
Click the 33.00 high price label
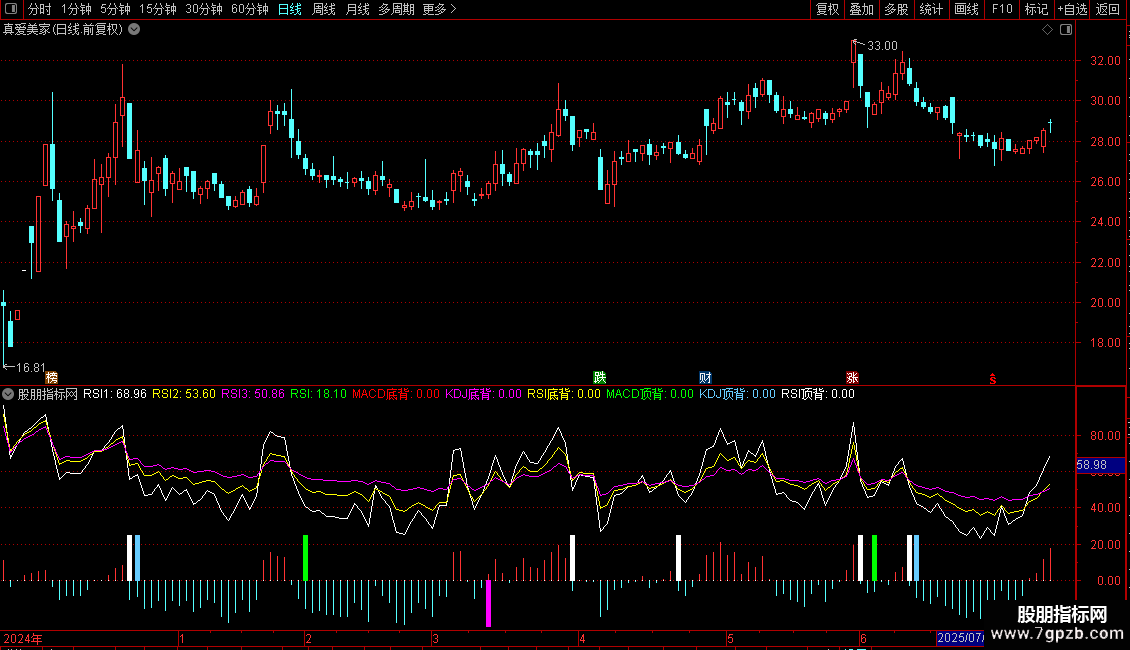tap(882, 45)
